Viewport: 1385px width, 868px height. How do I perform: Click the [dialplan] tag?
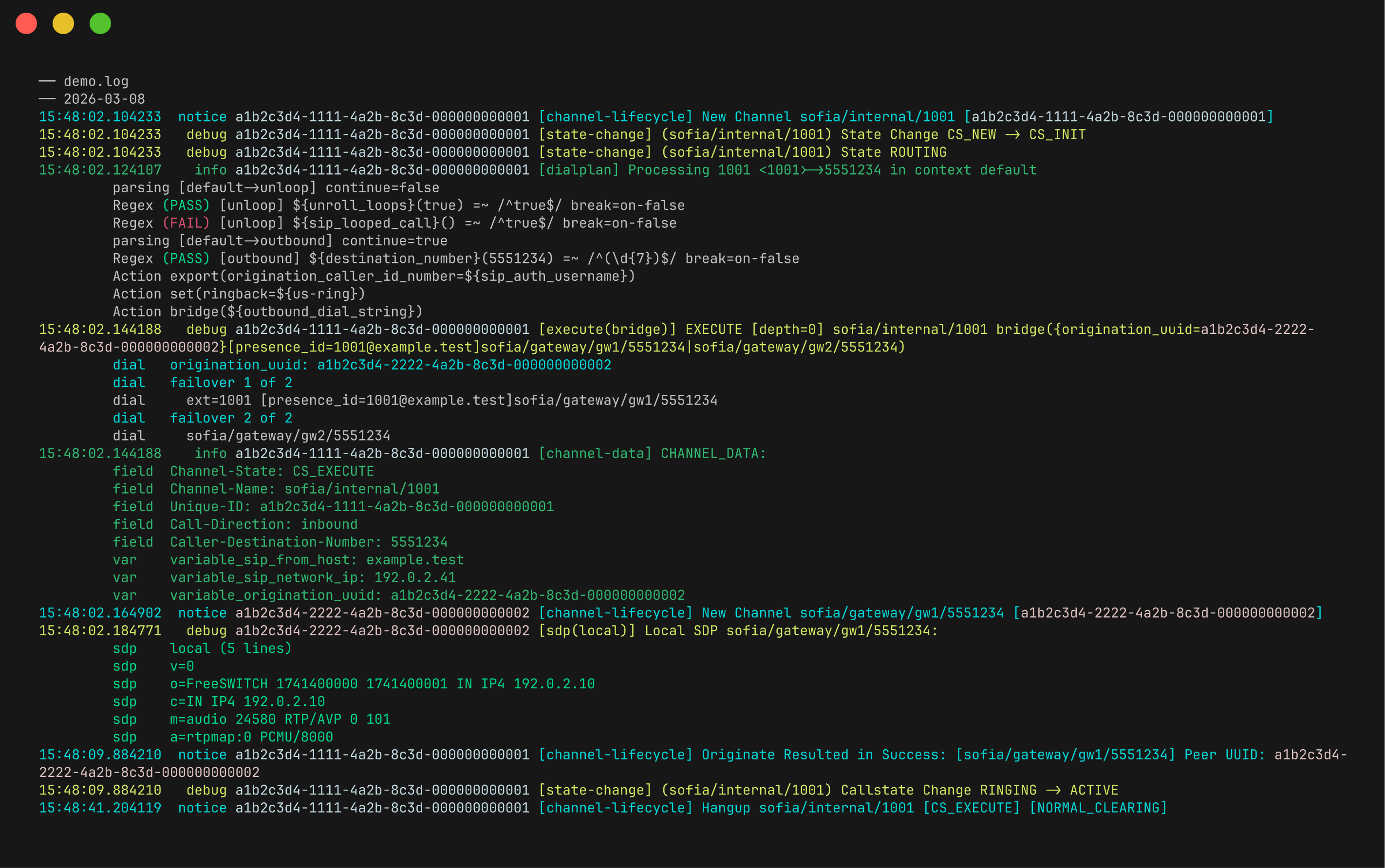pos(579,170)
